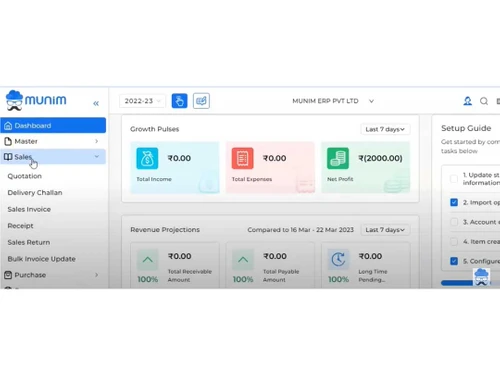
Task: Click Compared to 16 Mar - 22 Mar 2023 text
Action: tap(300, 230)
